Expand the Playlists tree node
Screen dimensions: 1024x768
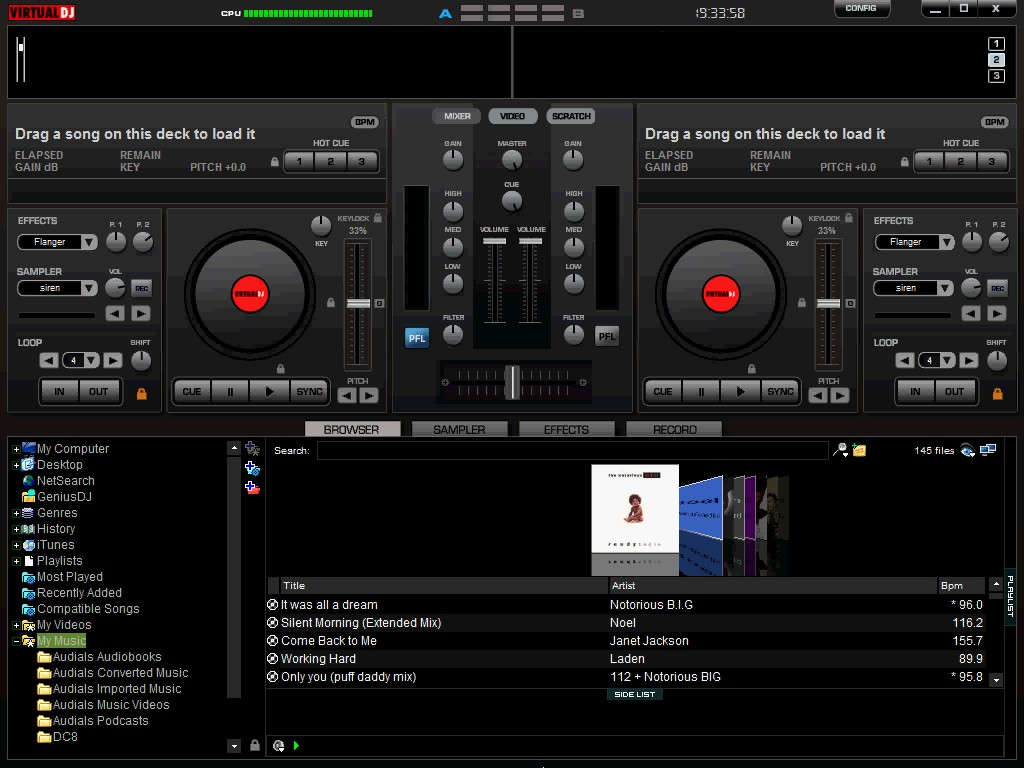tap(16, 561)
